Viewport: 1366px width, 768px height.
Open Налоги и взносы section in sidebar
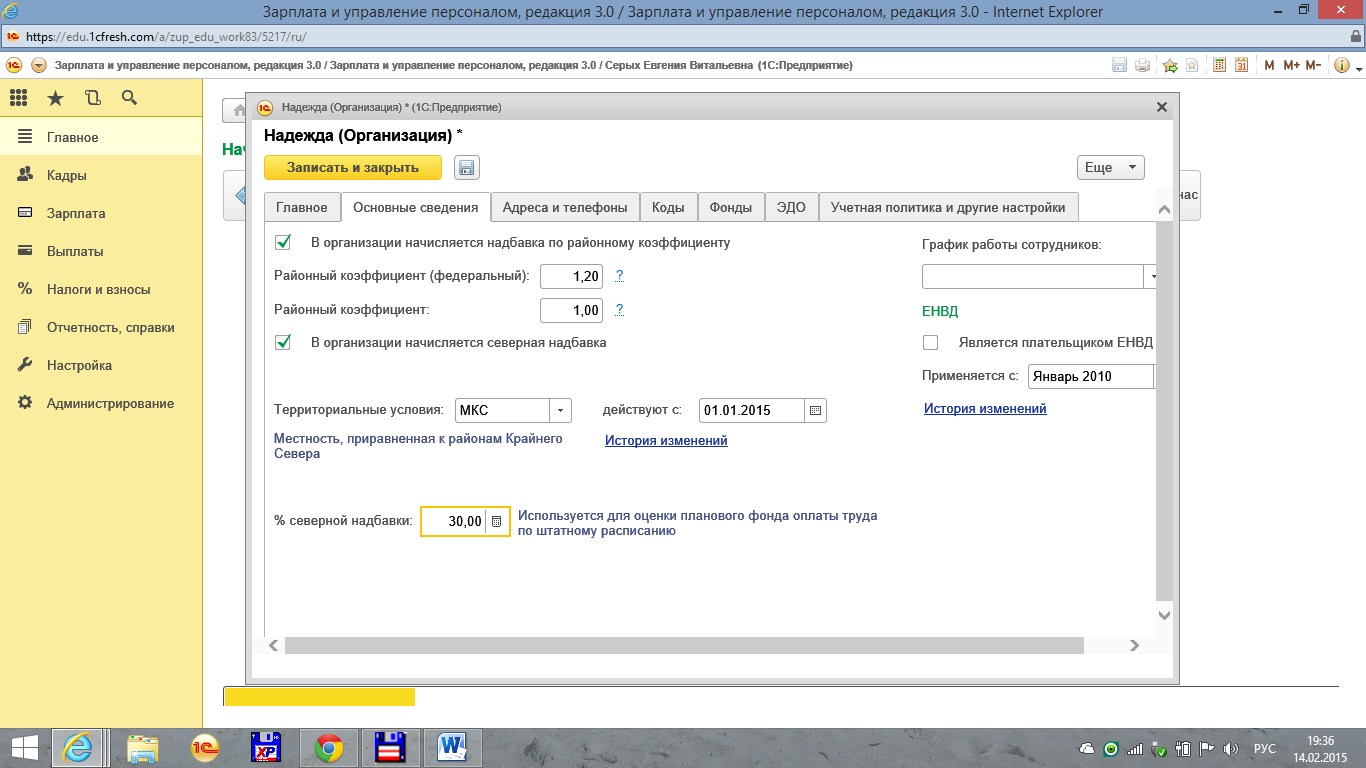click(101, 289)
